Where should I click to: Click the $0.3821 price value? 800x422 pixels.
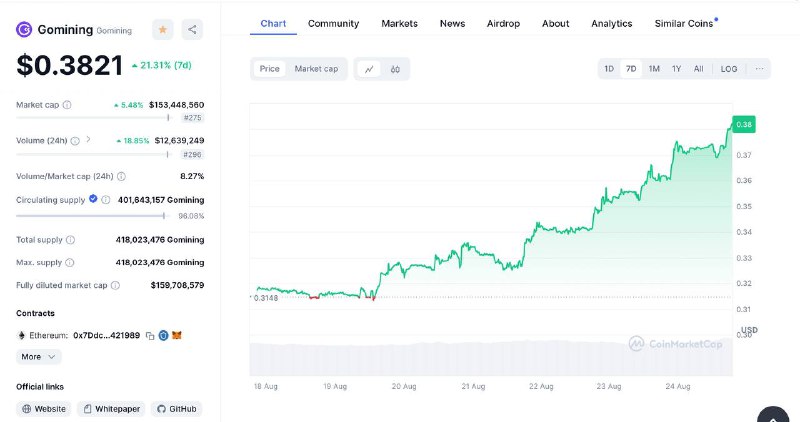pyautogui.click(x=69, y=65)
